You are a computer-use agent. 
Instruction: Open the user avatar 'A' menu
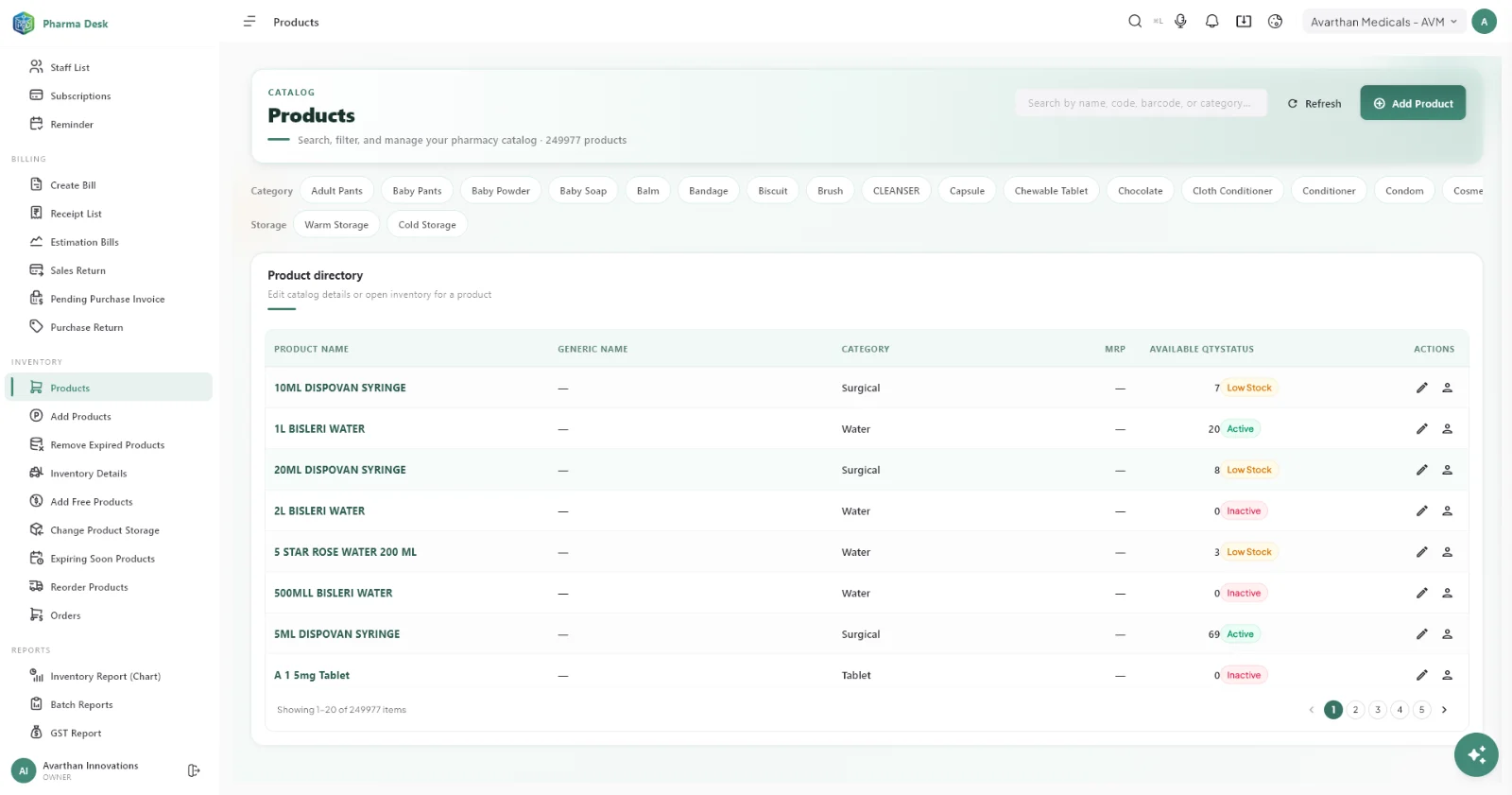coord(1484,22)
